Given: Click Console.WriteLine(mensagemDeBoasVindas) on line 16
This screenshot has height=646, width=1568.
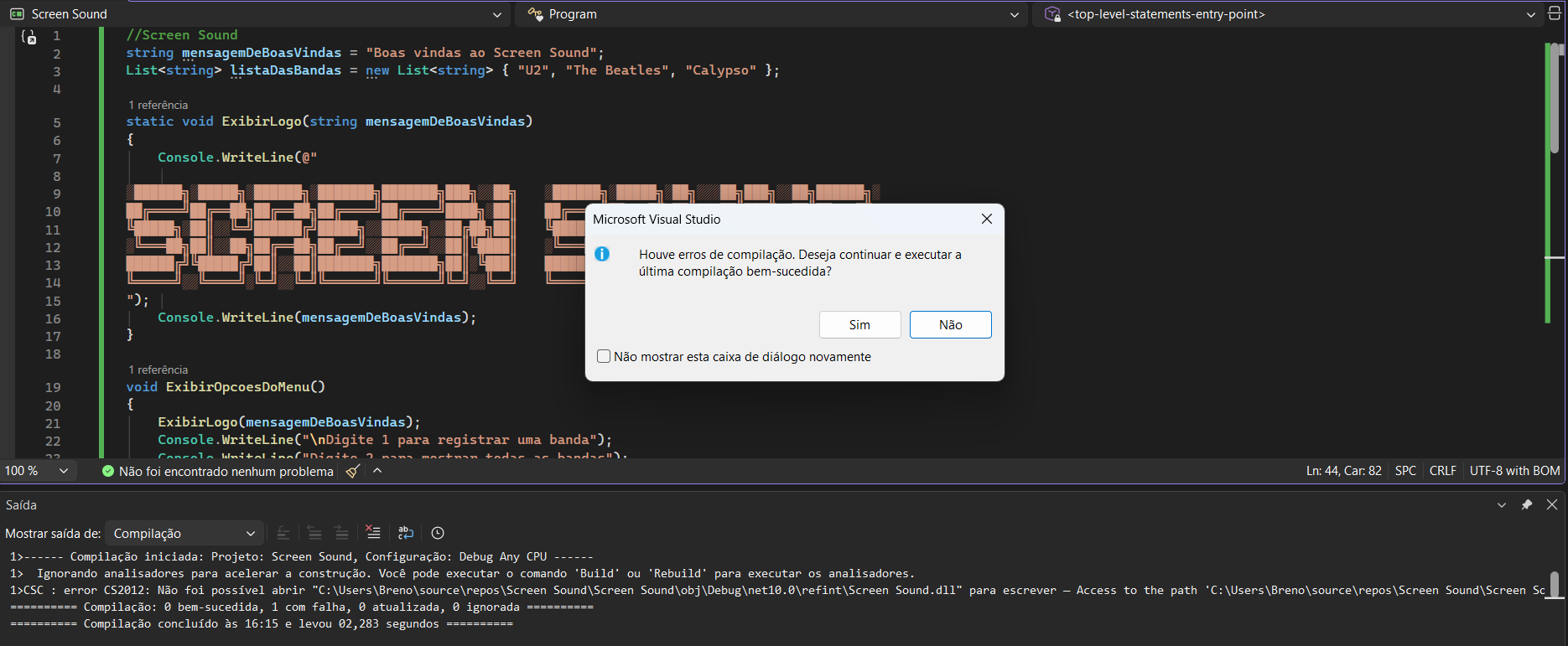Looking at the screenshot, I should (317, 318).
